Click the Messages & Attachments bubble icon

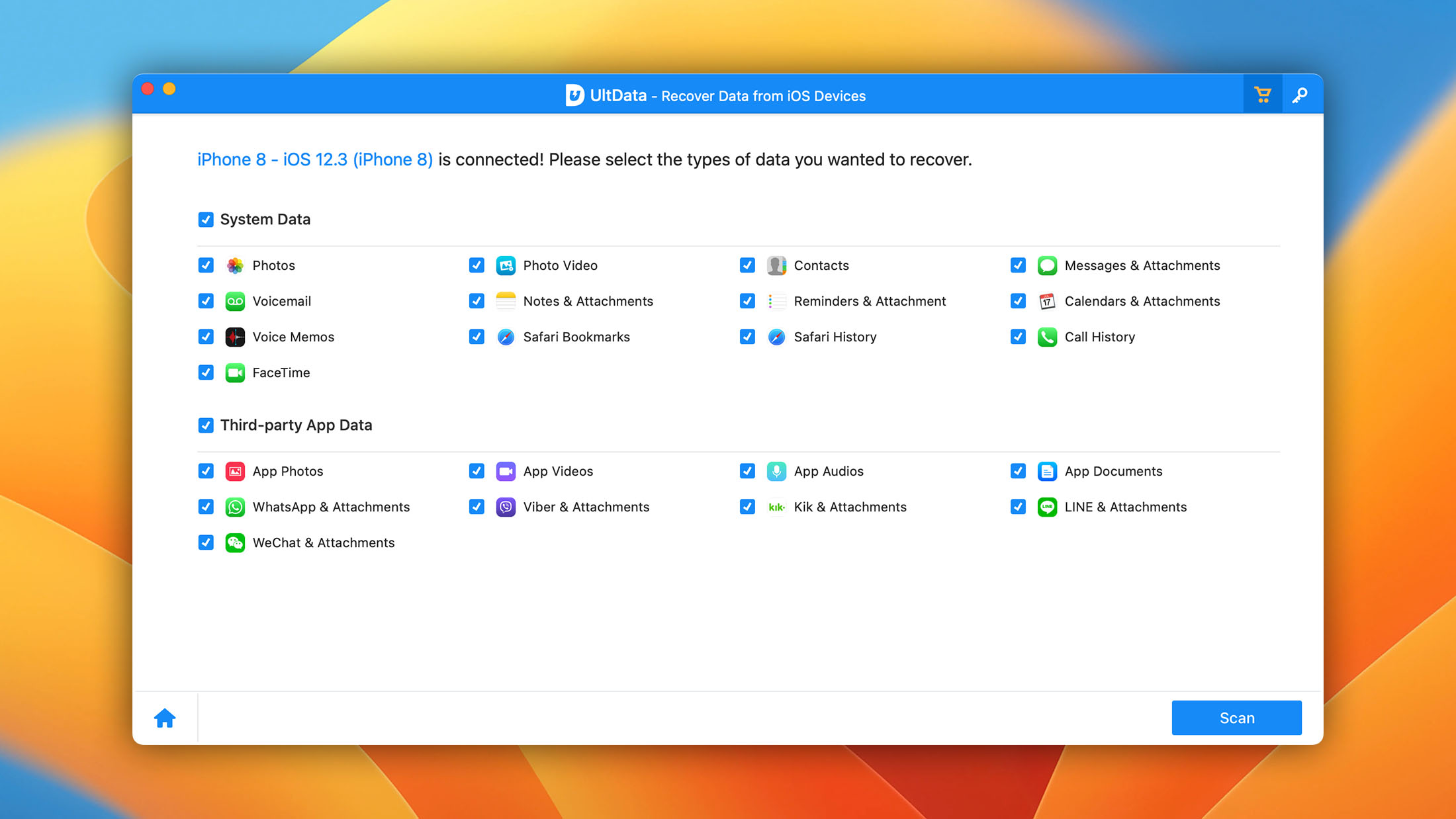[1047, 265]
